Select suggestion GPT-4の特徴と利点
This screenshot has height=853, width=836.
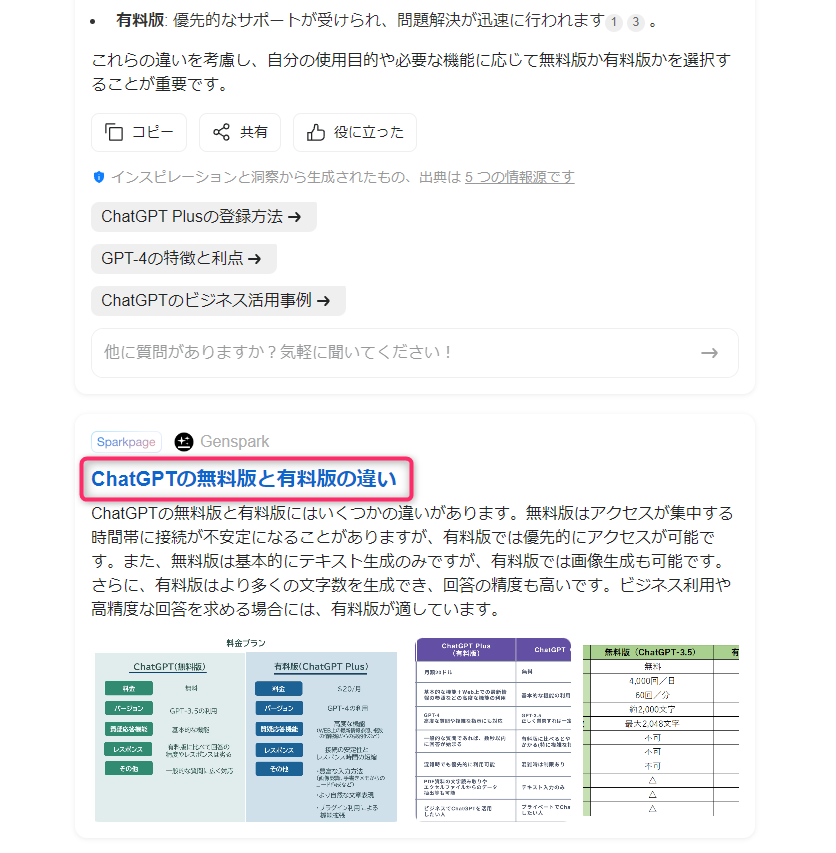point(184,258)
